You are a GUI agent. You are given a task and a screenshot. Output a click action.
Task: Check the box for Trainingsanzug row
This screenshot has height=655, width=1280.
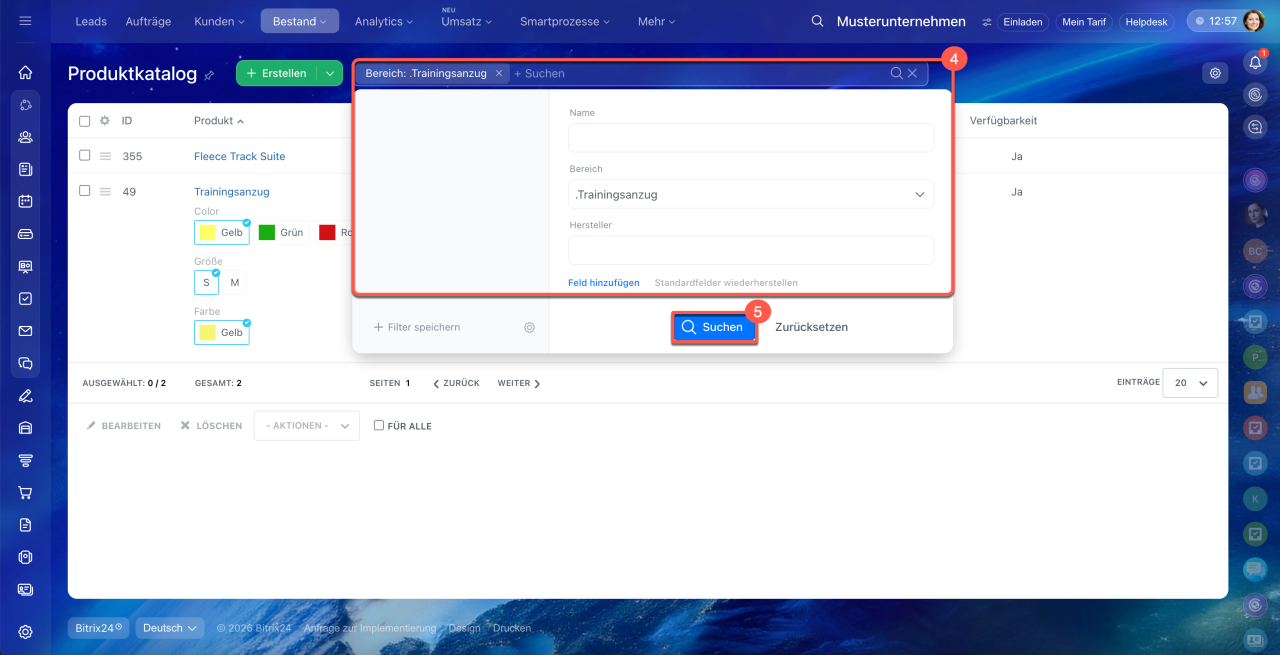pos(85,191)
